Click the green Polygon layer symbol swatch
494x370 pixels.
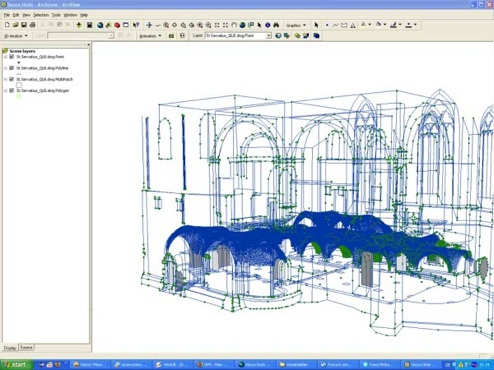pyautogui.click(x=19, y=96)
